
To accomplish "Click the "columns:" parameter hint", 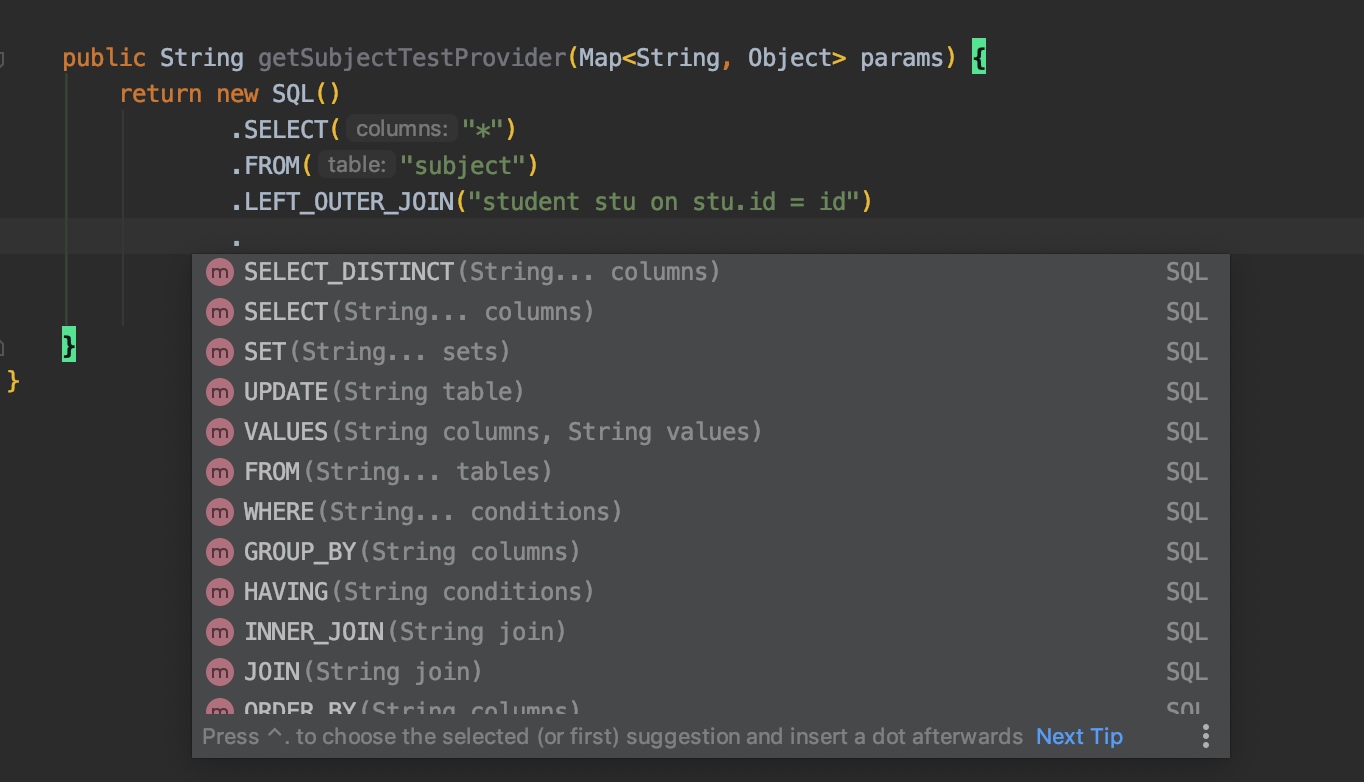I will [402, 129].
